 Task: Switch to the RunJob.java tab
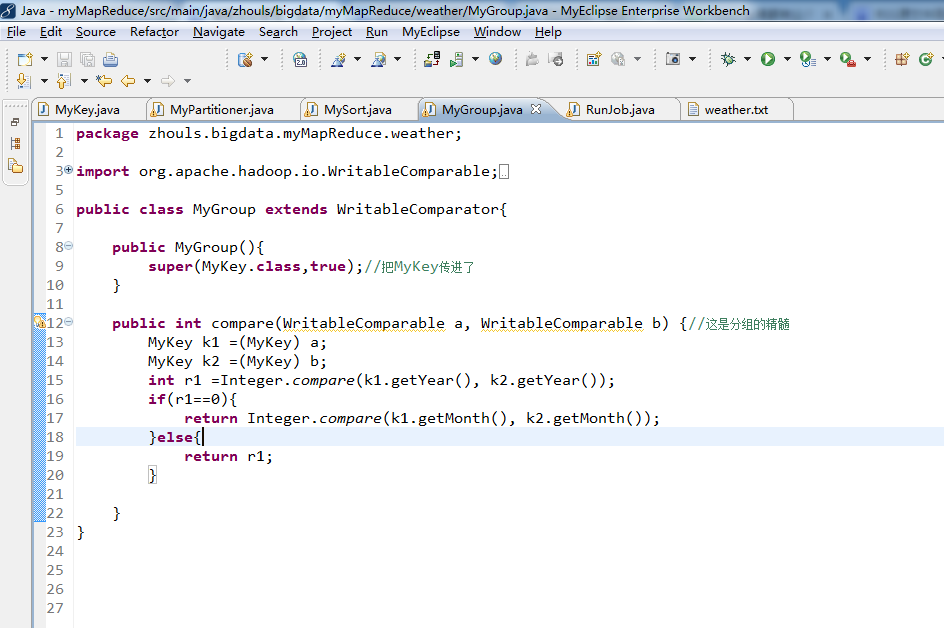coord(620,110)
